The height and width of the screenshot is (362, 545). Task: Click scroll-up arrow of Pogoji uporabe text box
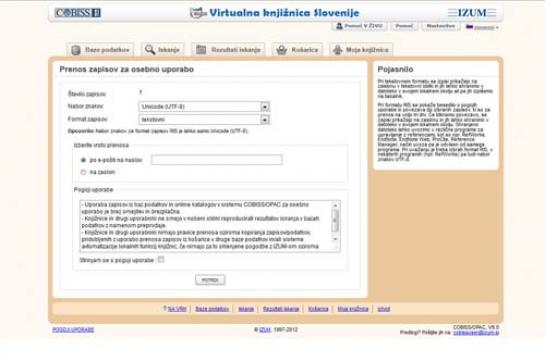coord(335,206)
